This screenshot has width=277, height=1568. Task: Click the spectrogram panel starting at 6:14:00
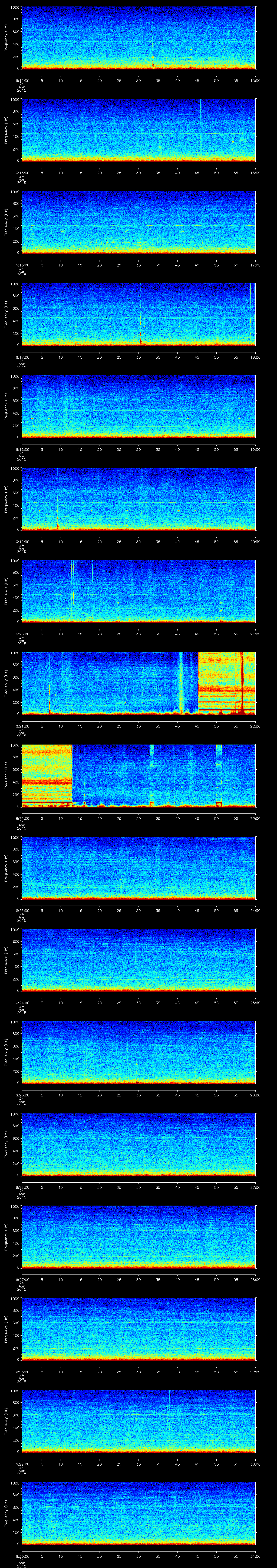pyautogui.click(x=139, y=38)
